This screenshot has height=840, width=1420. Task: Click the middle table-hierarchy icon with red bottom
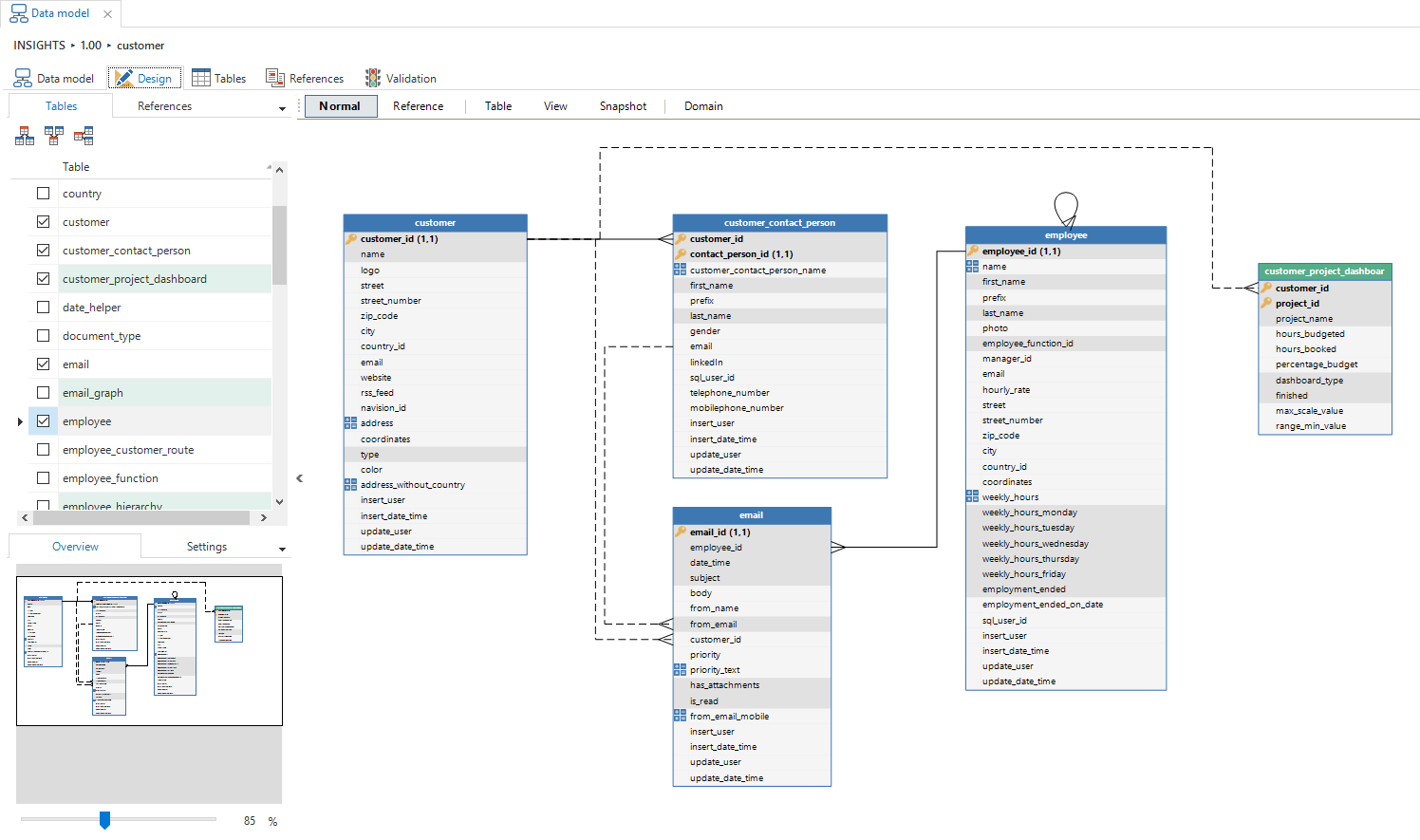(54, 136)
